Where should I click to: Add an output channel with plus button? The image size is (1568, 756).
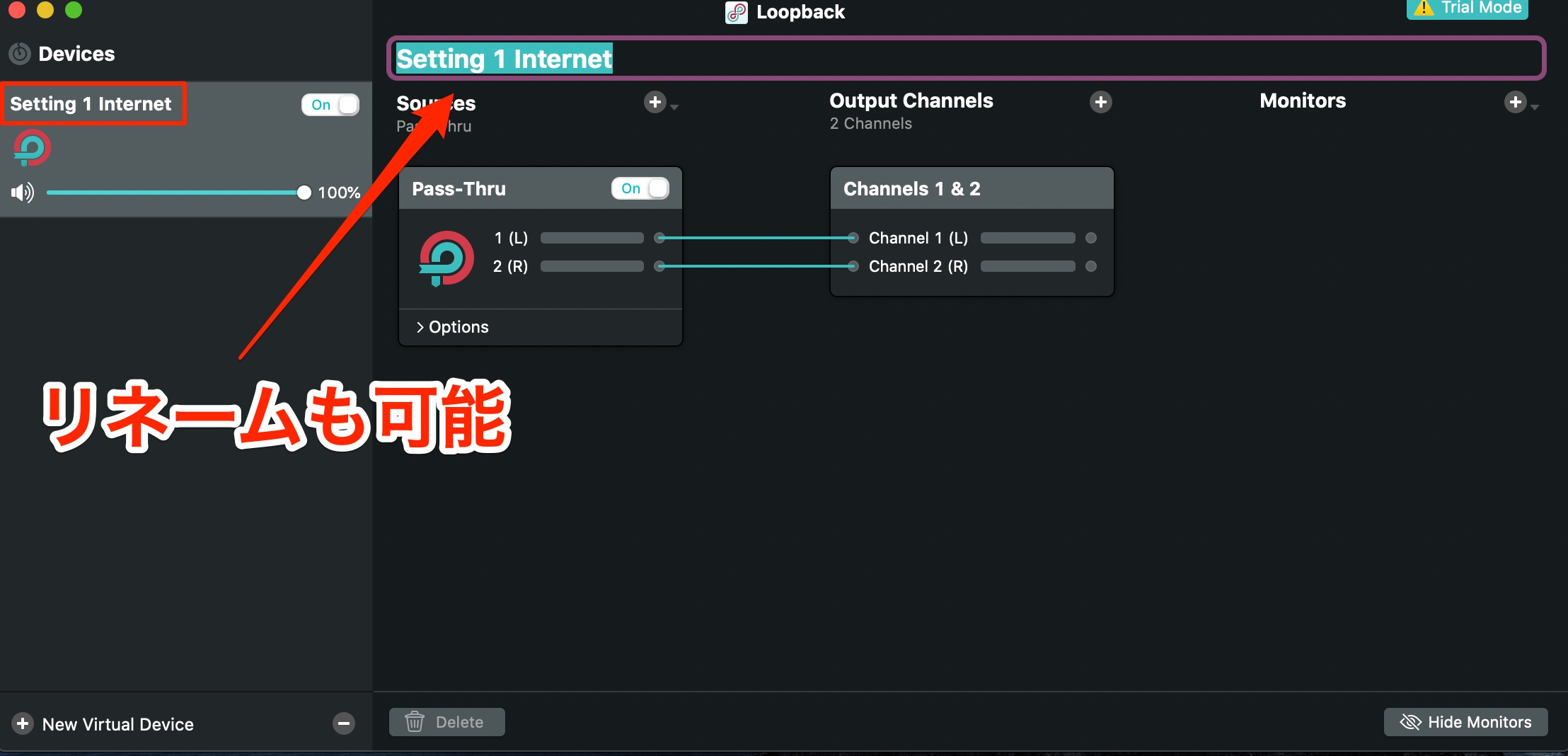pos(1100,103)
